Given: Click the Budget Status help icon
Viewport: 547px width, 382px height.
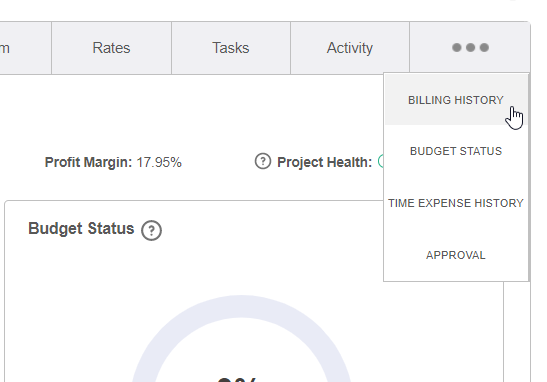Looking at the screenshot, I should coord(151,230).
